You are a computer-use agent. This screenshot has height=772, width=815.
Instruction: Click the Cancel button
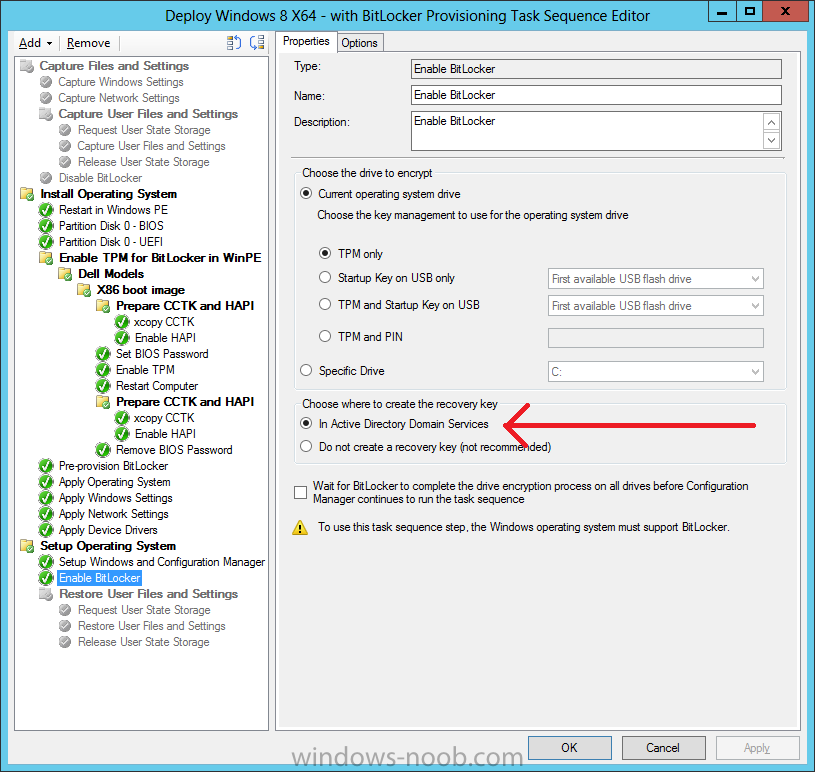(x=663, y=748)
